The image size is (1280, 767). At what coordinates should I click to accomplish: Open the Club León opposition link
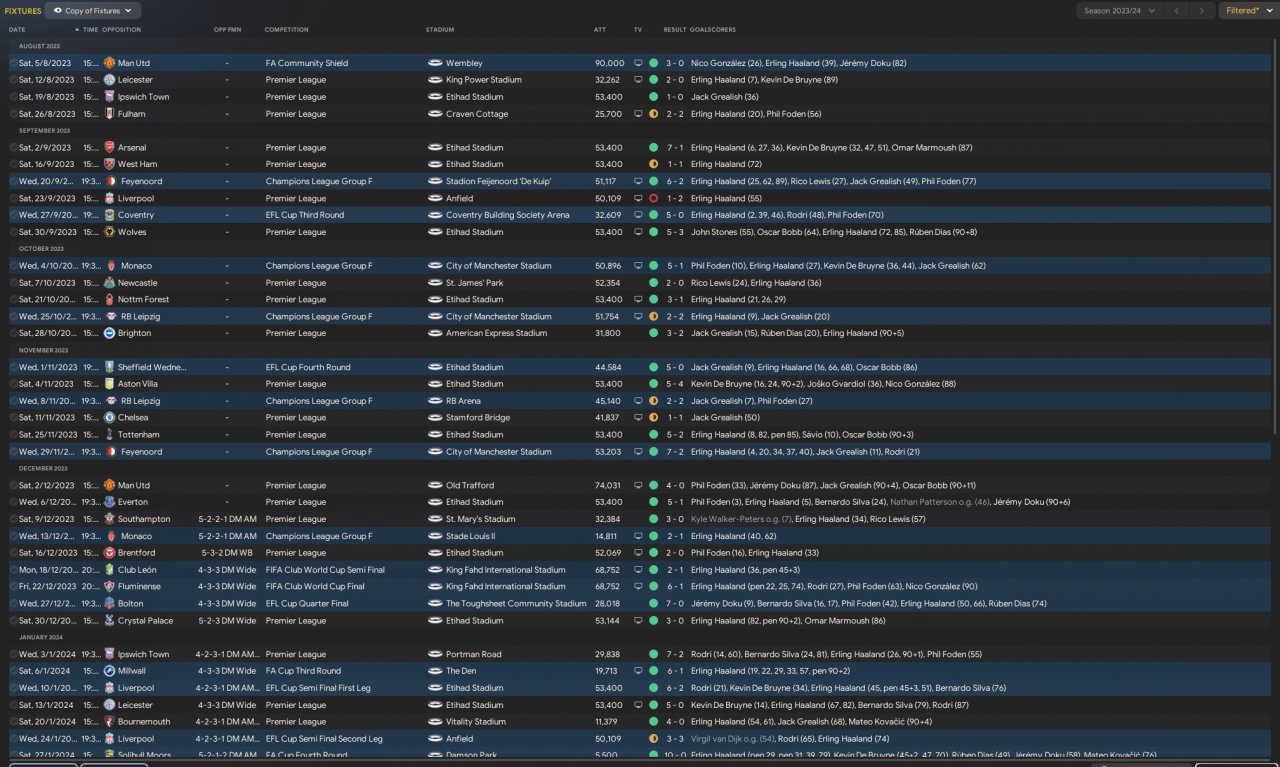coord(137,570)
